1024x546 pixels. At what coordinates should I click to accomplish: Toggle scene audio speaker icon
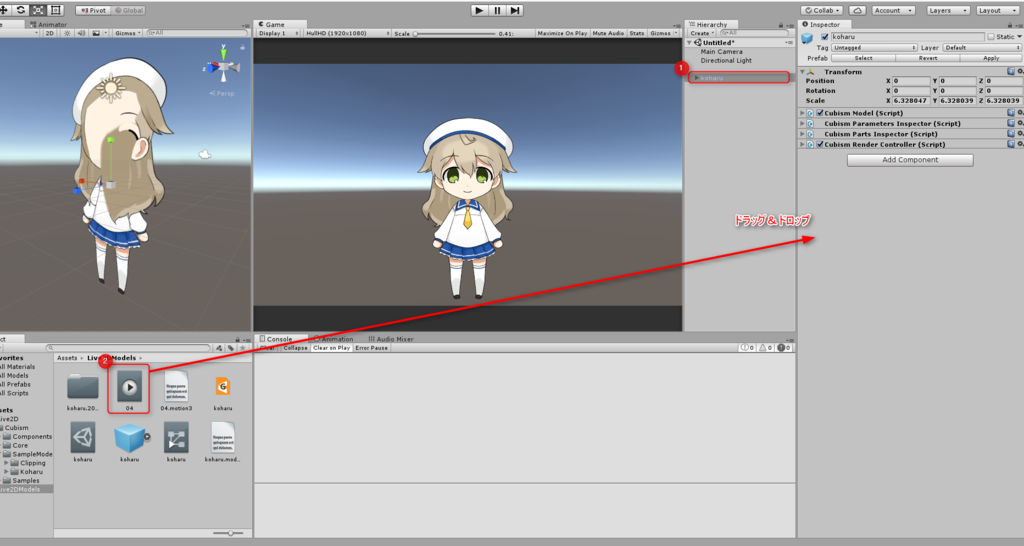(x=82, y=33)
